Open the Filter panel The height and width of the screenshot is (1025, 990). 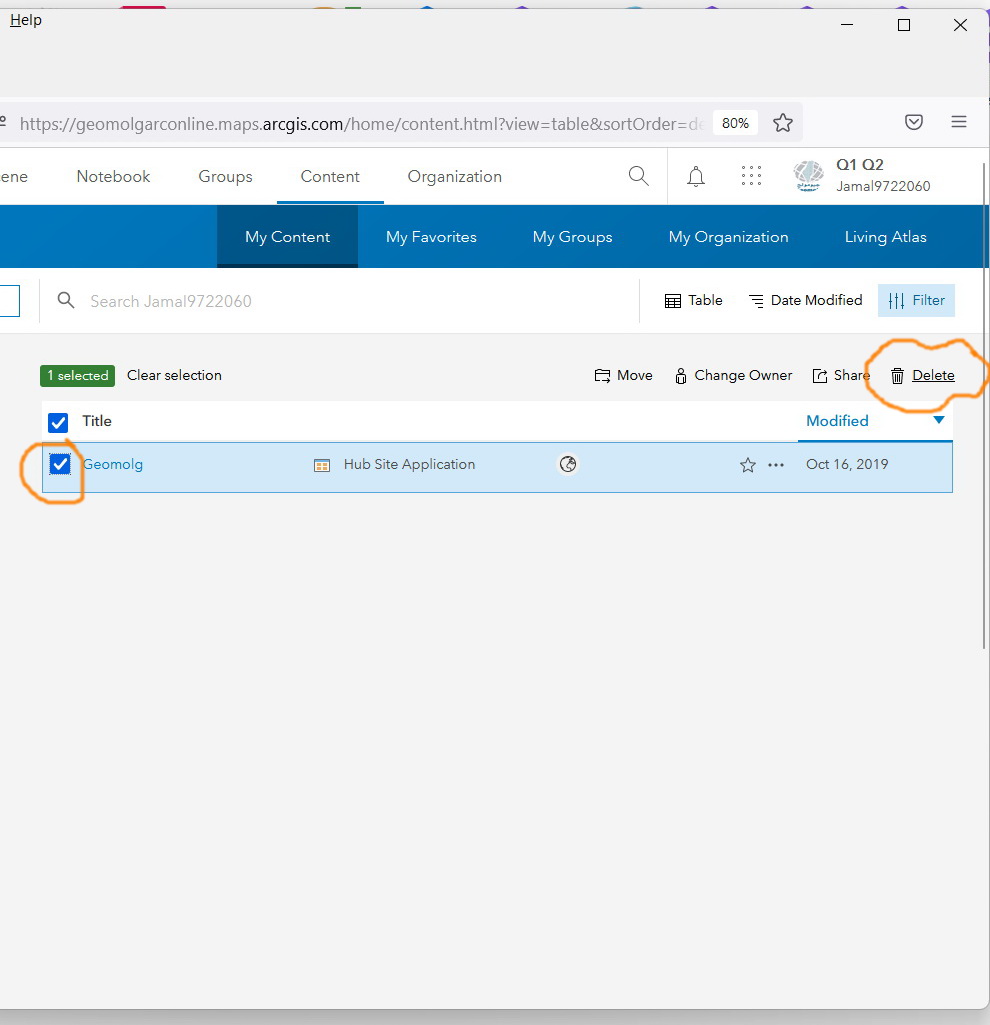coord(916,300)
